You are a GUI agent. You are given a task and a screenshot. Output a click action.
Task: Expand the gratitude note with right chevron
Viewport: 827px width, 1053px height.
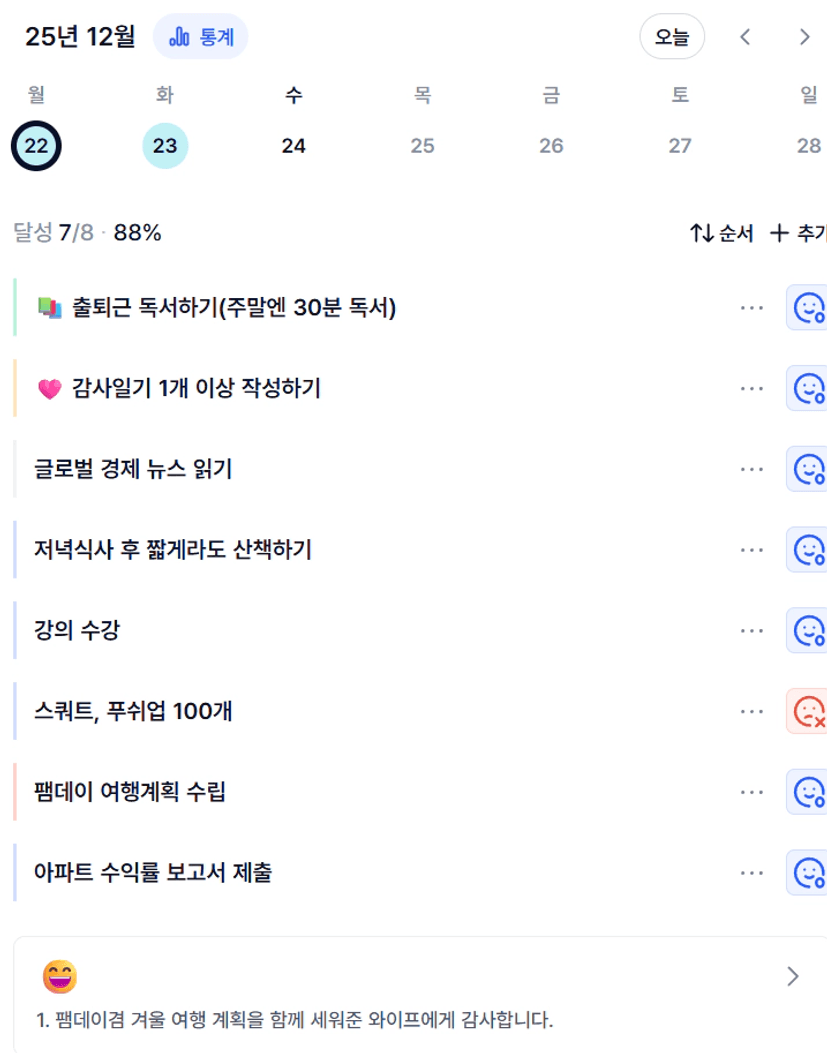(x=793, y=976)
